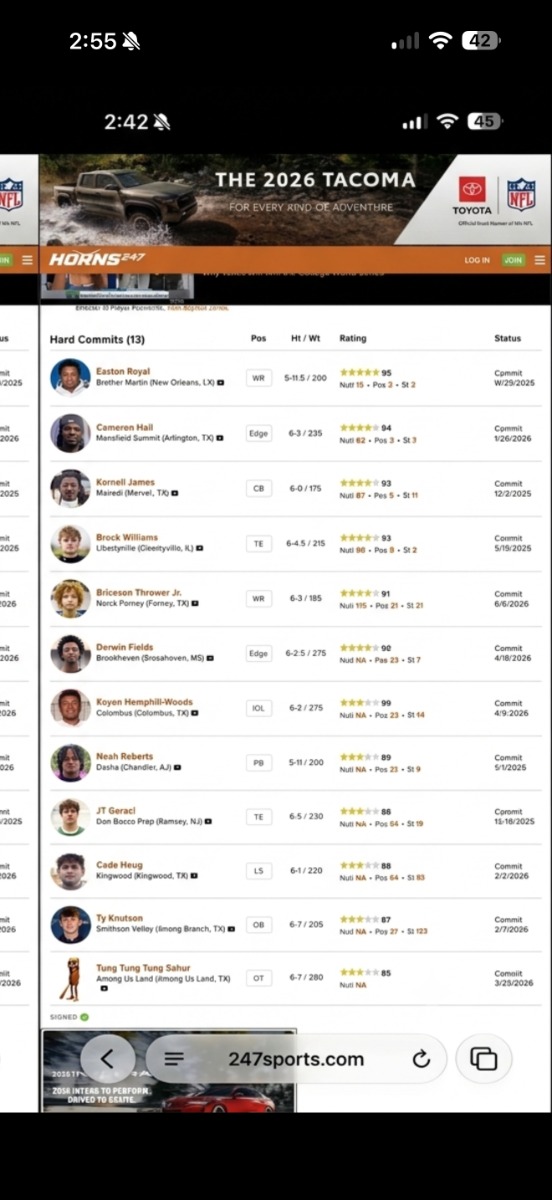Open Easton Royal's profile link
The height and width of the screenshot is (1200, 552).
pos(123,371)
